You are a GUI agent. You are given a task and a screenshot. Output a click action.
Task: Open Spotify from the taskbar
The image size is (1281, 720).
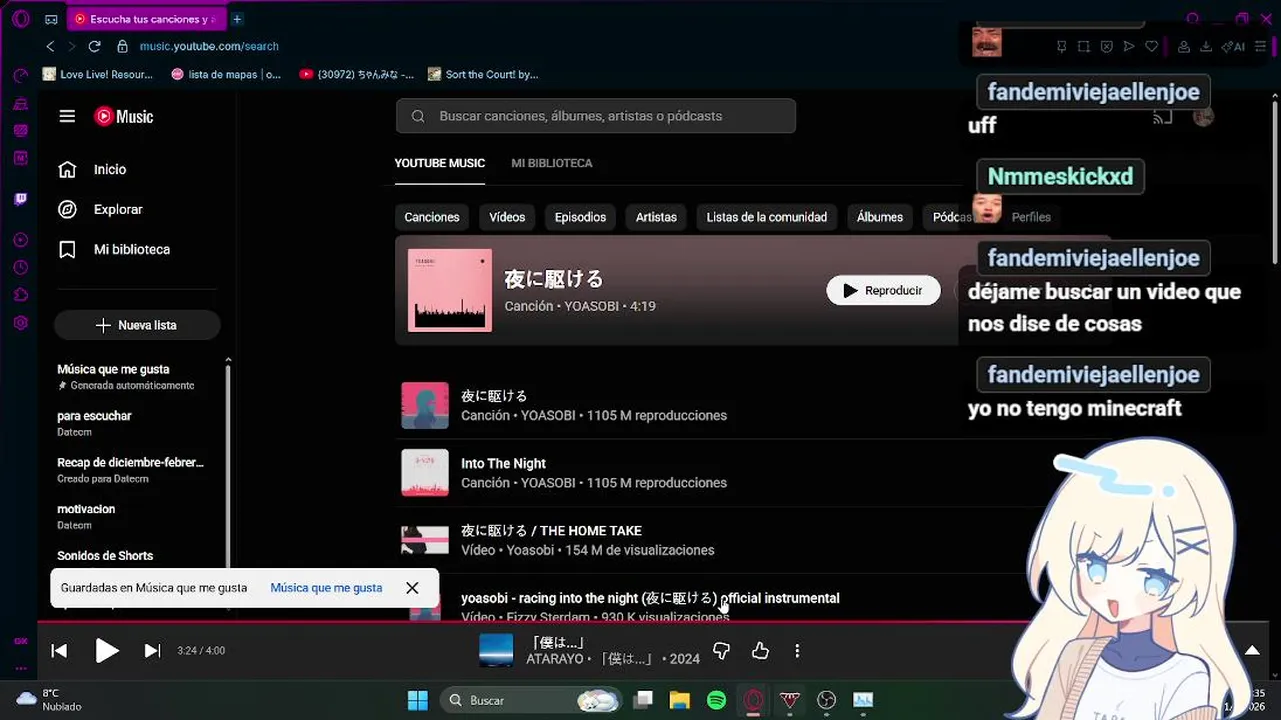point(716,700)
